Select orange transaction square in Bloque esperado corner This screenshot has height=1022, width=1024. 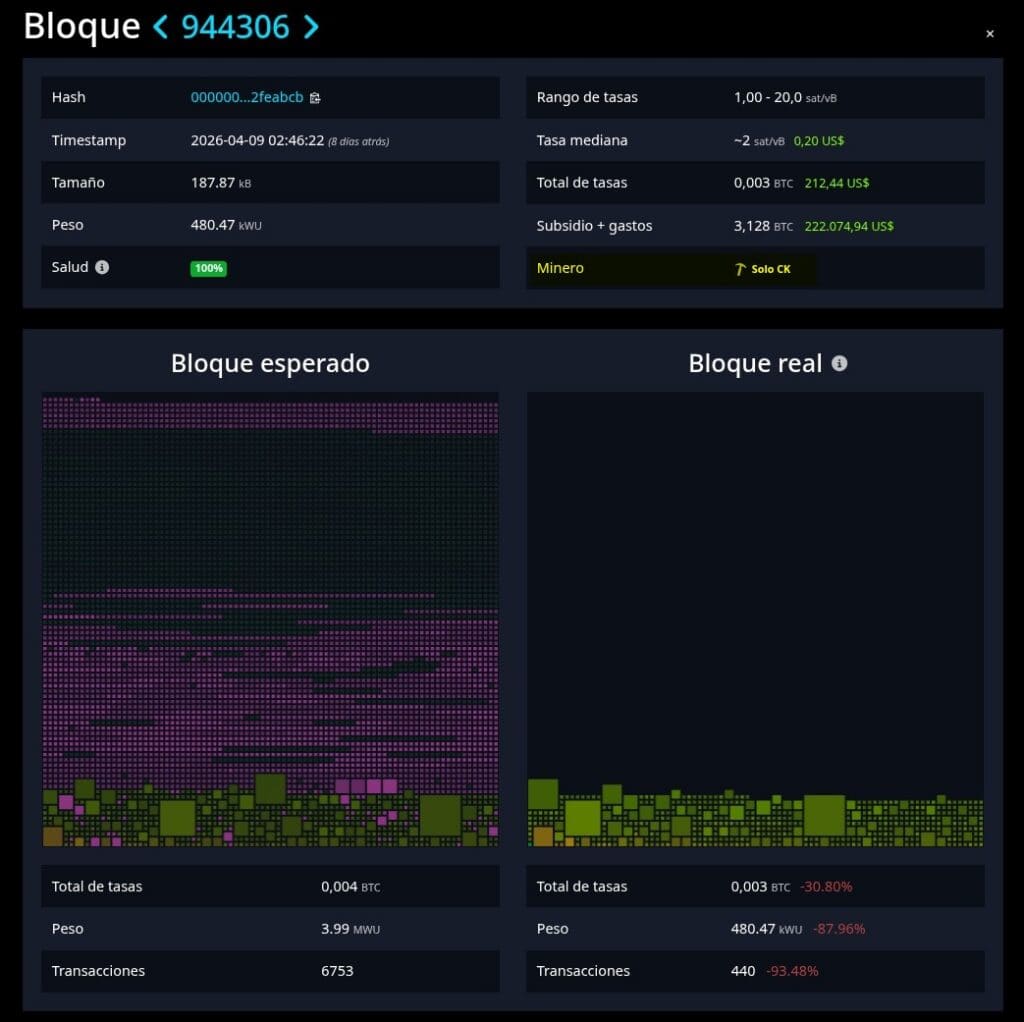(52, 836)
